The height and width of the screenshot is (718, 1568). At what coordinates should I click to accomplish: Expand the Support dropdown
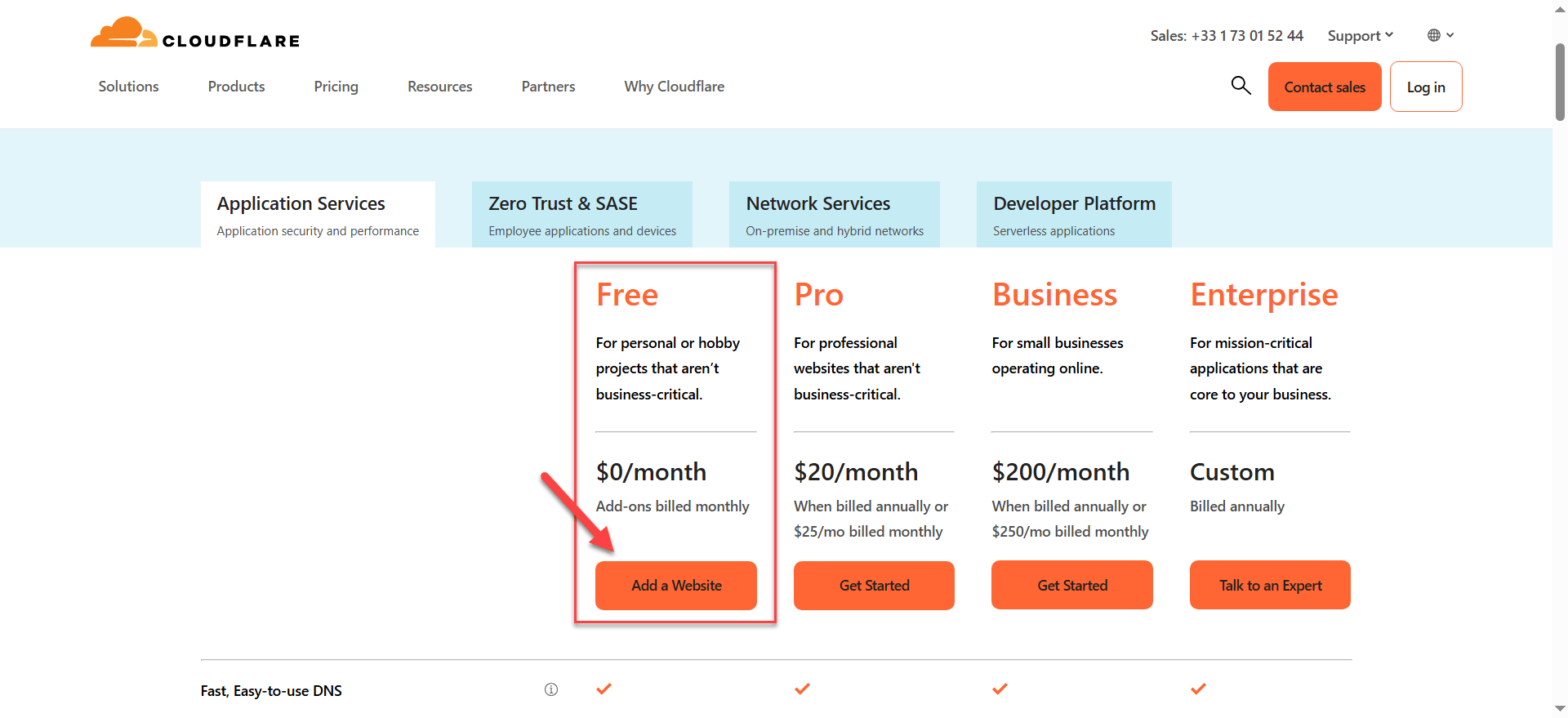(x=1360, y=36)
